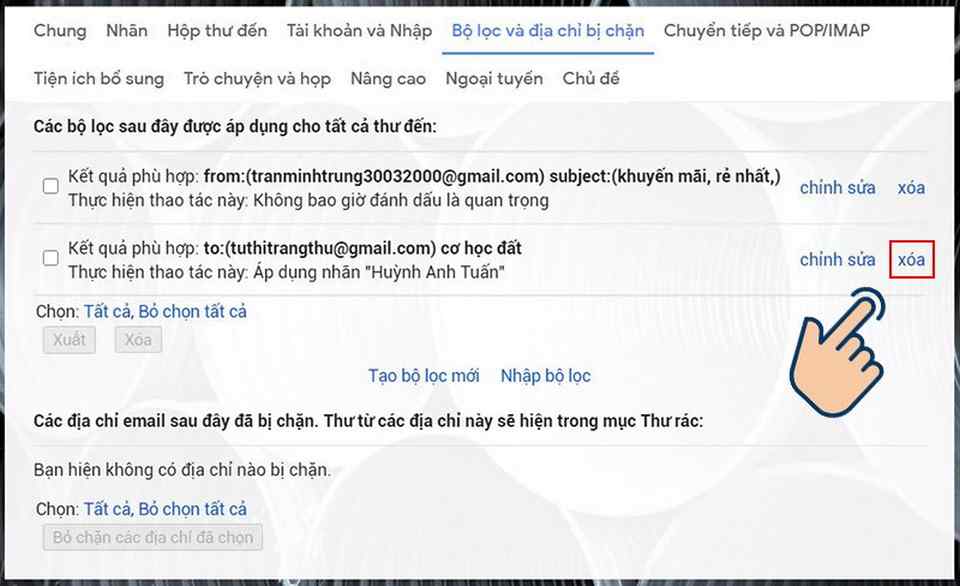Viewport: 960px width, 586px height.
Task: Tick the checkbox for the tuthitrangthu filter
Action: click(51, 259)
